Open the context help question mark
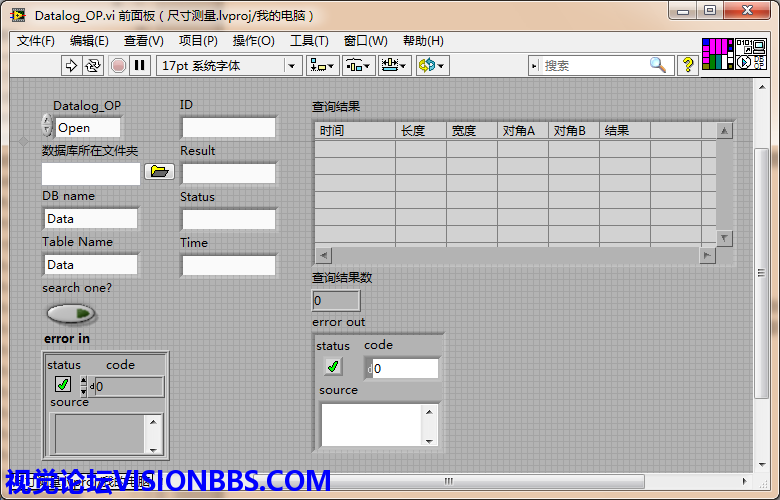The height and width of the screenshot is (500, 780). (688, 65)
